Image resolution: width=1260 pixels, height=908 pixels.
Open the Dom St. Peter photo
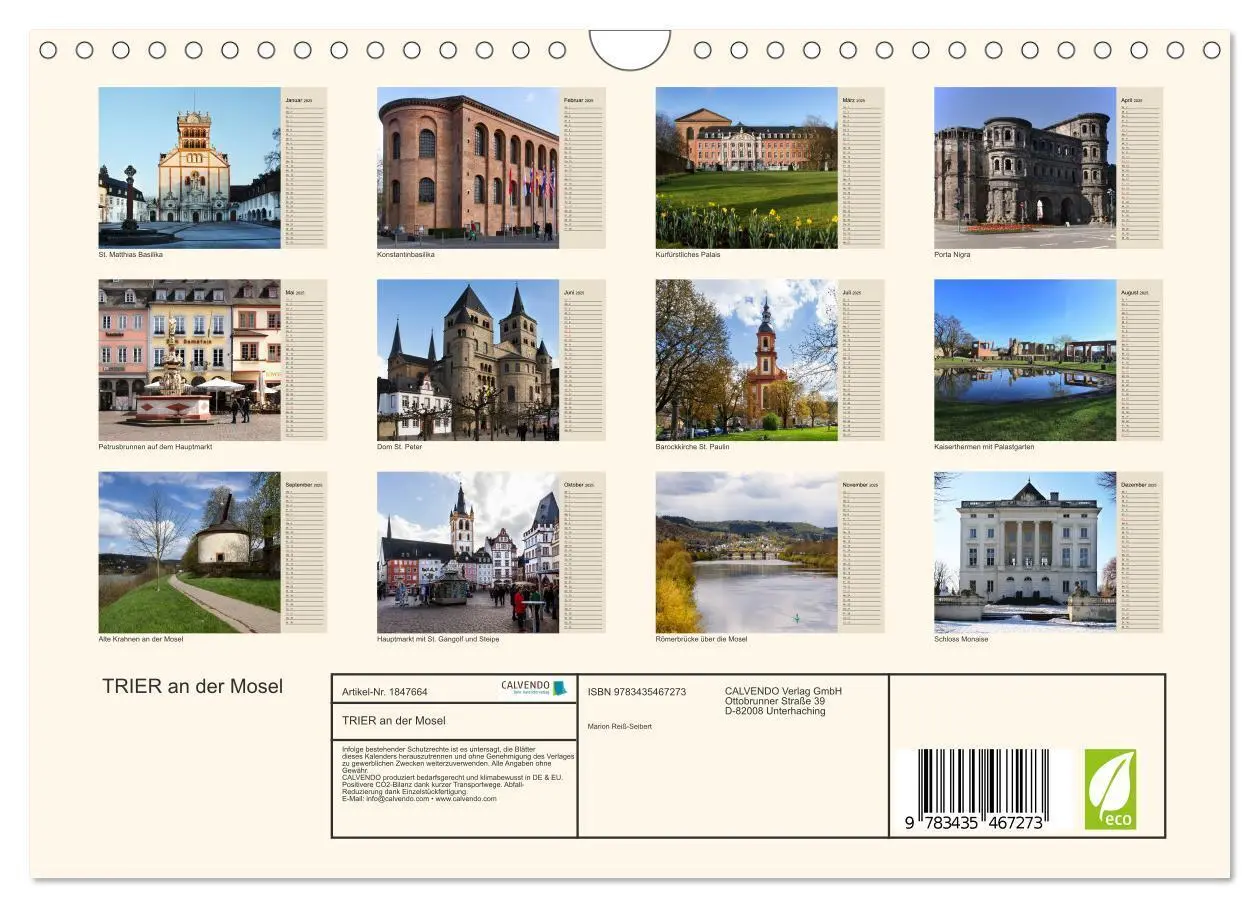(x=468, y=360)
